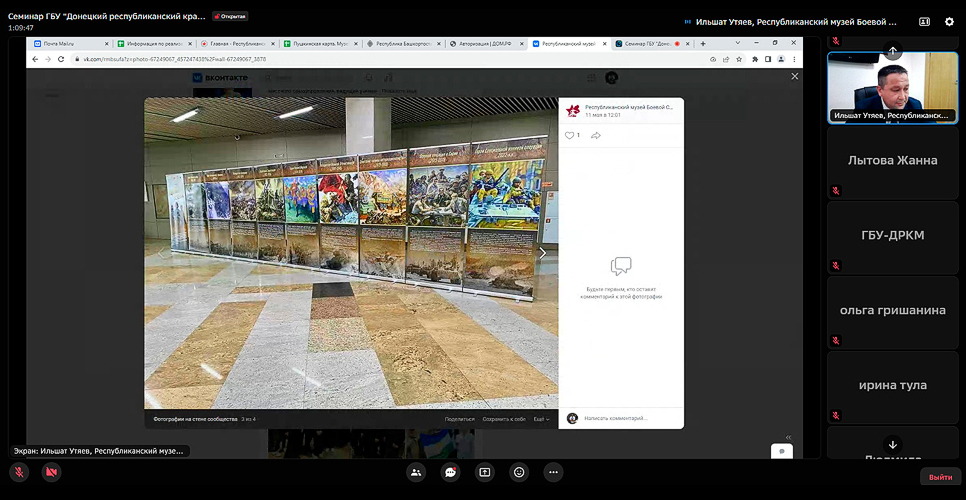Switch to Главная - Республиканский browser tab
Screen dimensions: 966x500
236,44
